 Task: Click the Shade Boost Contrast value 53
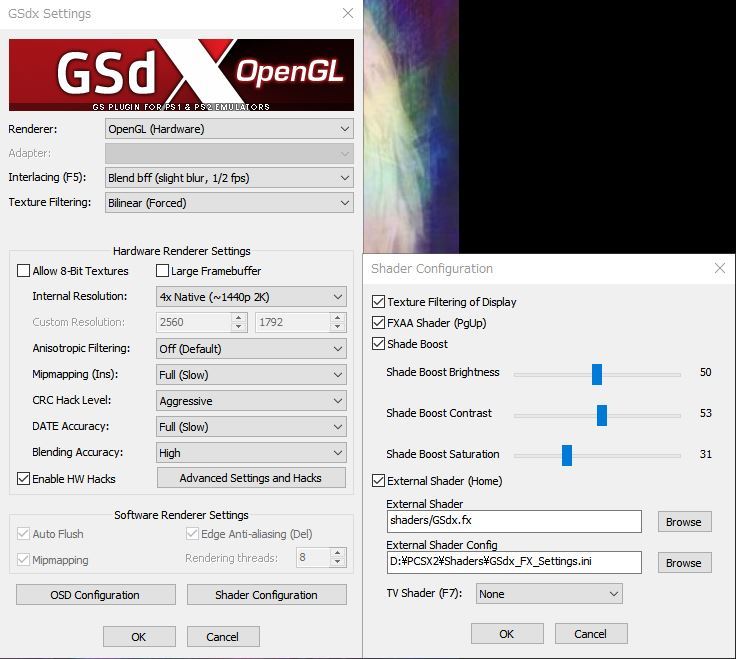click(x=705, y=413)
